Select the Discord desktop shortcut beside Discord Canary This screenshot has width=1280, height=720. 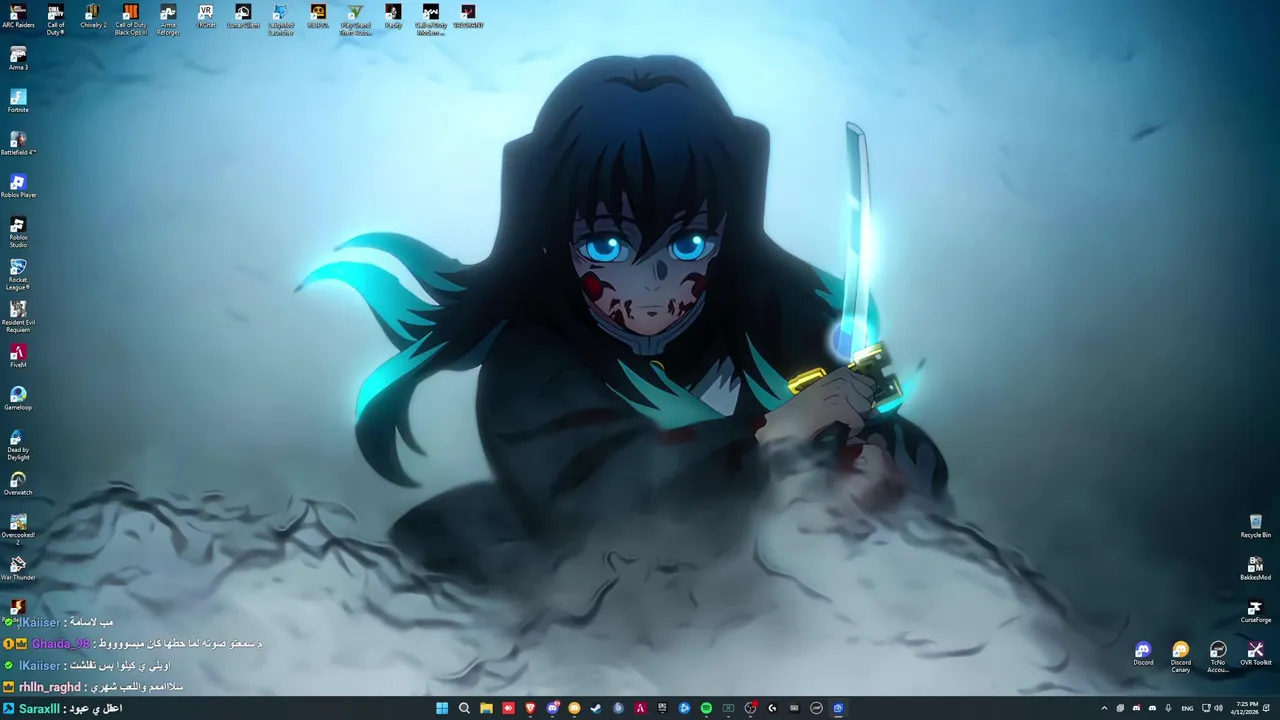1143,653
